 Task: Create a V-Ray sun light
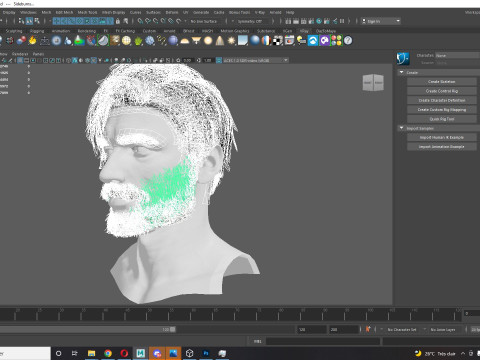click(231, 41)
